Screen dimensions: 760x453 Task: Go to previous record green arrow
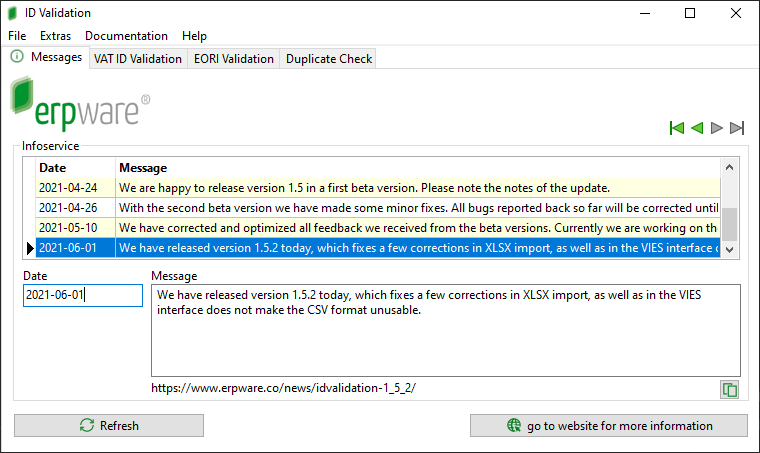coord(697,128)
